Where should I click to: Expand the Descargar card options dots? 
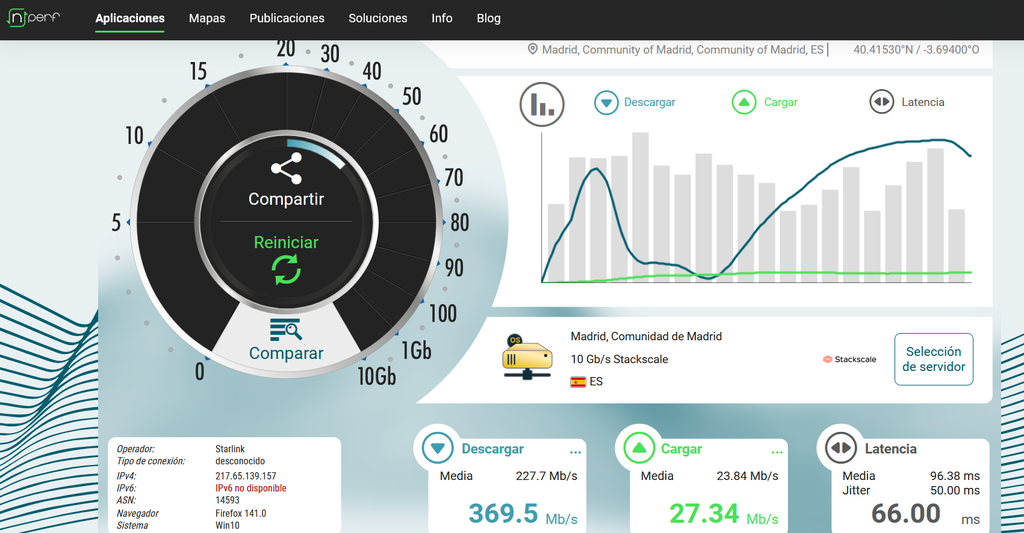click(575, 451)
